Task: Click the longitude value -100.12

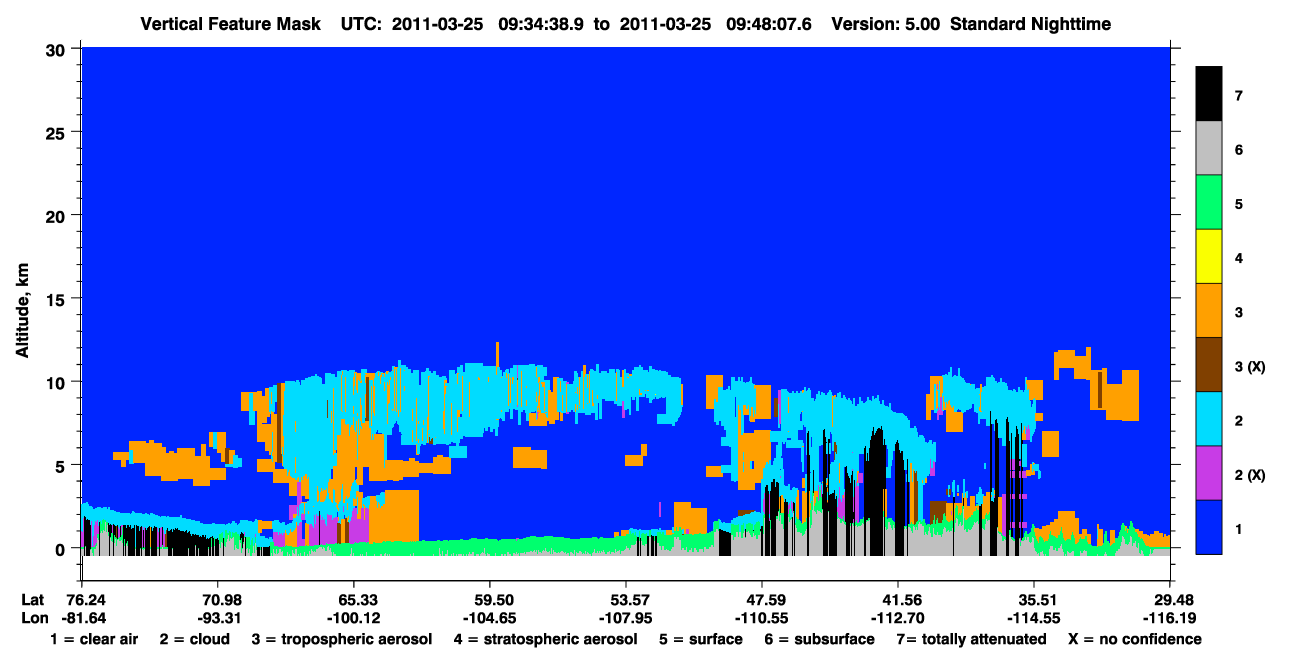Action: (x=353, y=618)
